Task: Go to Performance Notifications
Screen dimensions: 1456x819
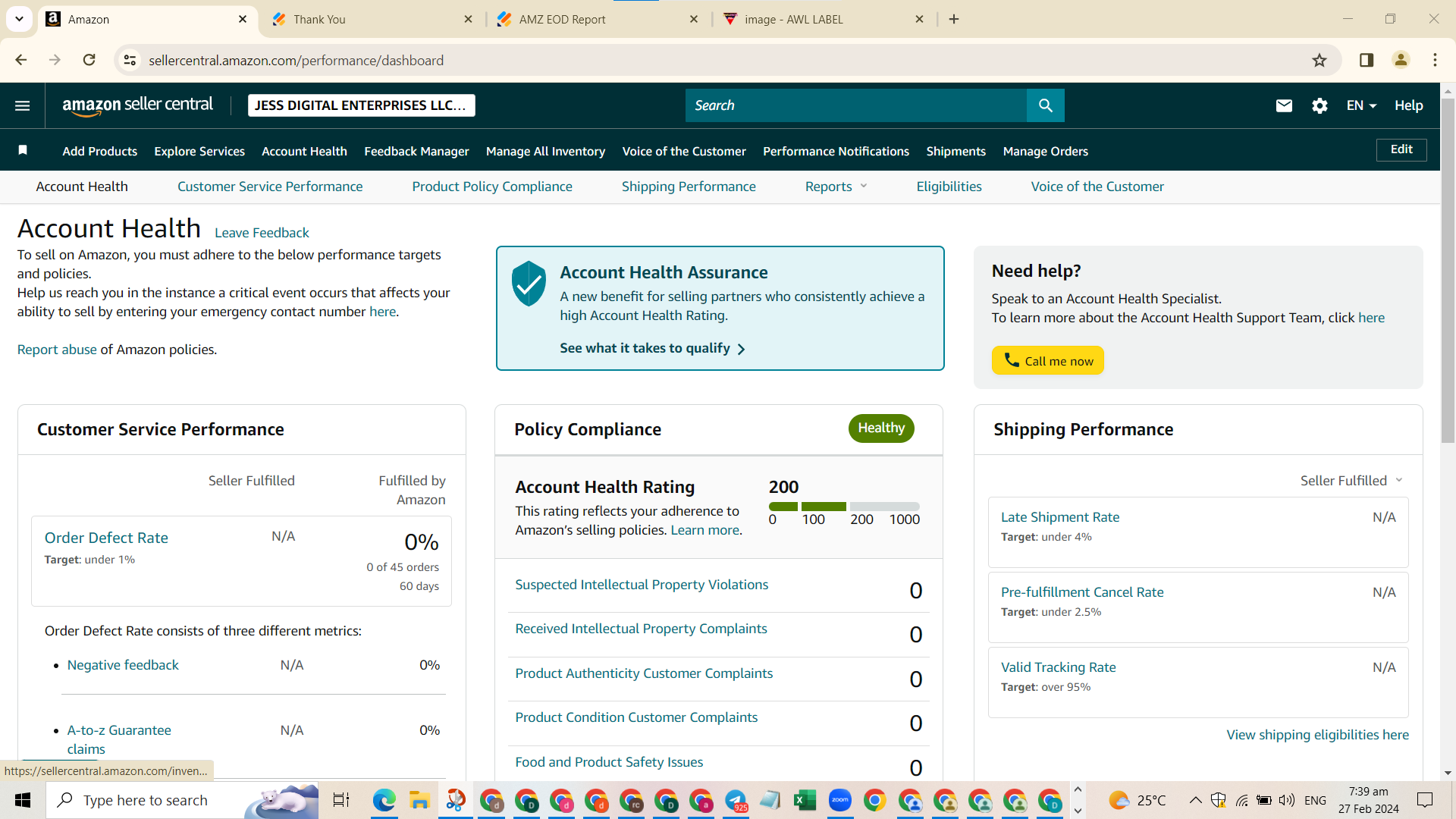Action: pyautogui.click(x=836, y=151)
